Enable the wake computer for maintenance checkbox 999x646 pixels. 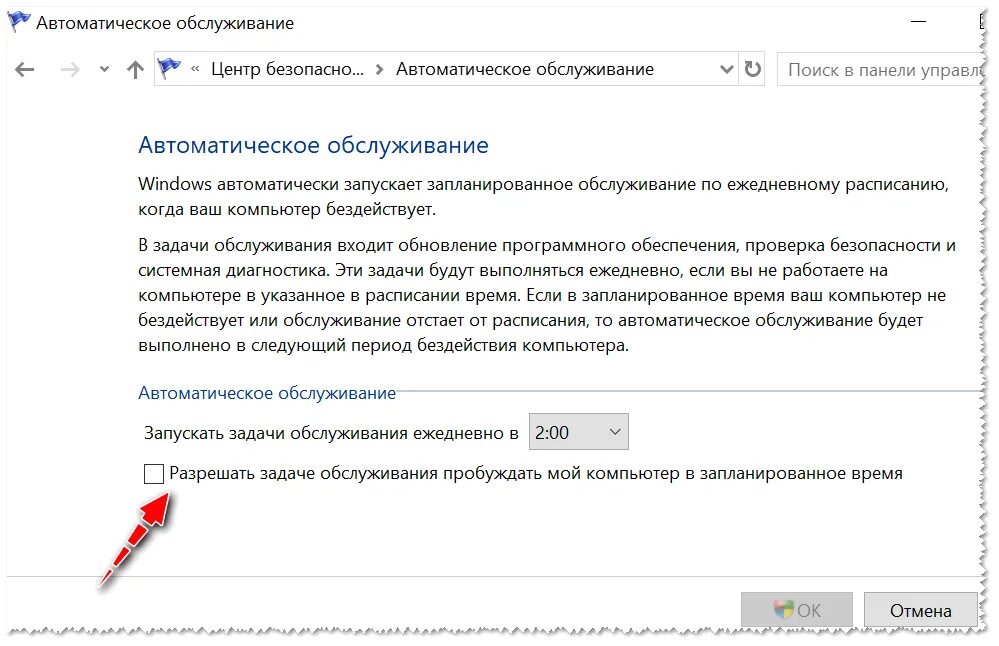[x=154, y=474]
